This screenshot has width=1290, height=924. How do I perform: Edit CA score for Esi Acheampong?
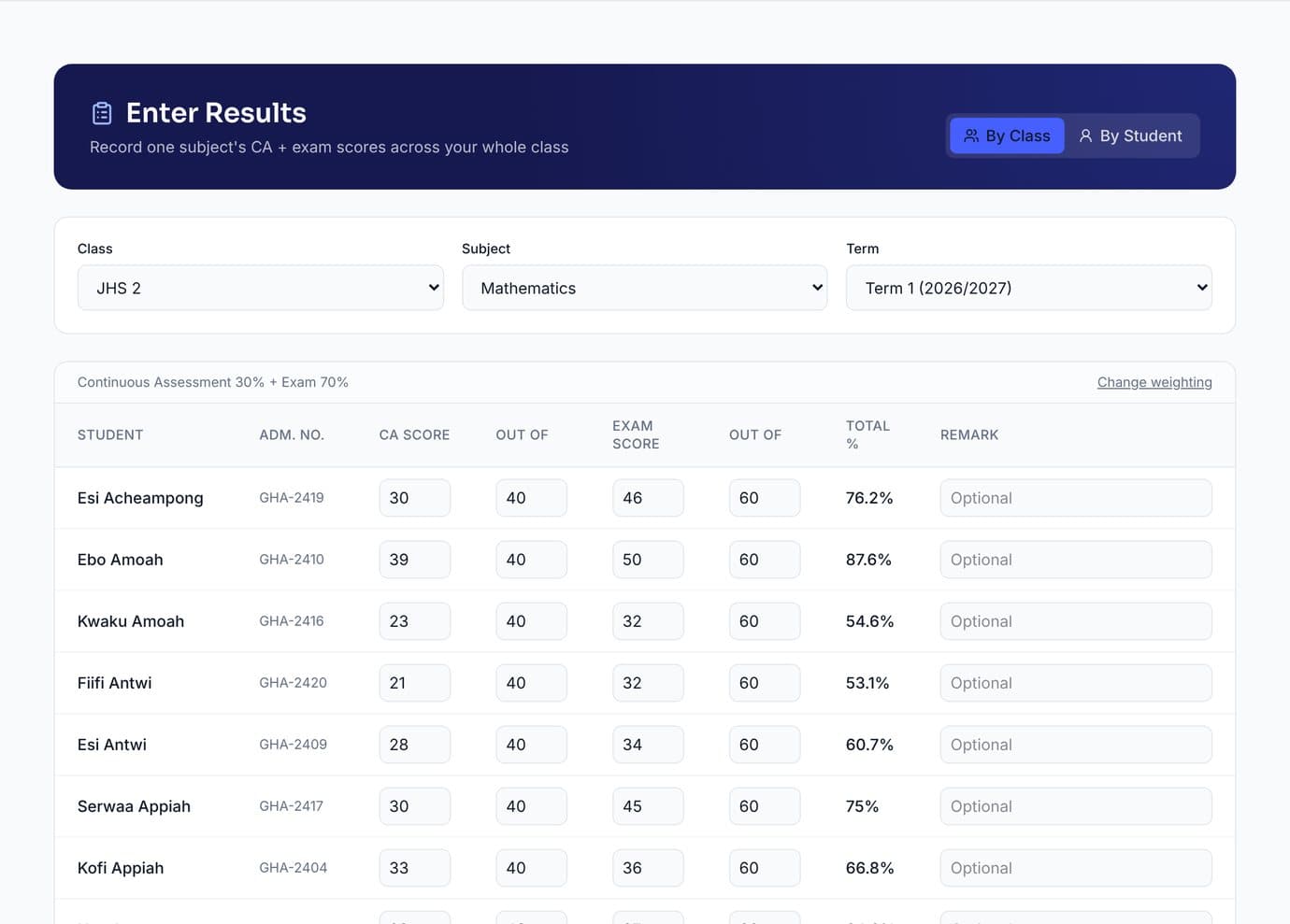(x=414, y=498)
